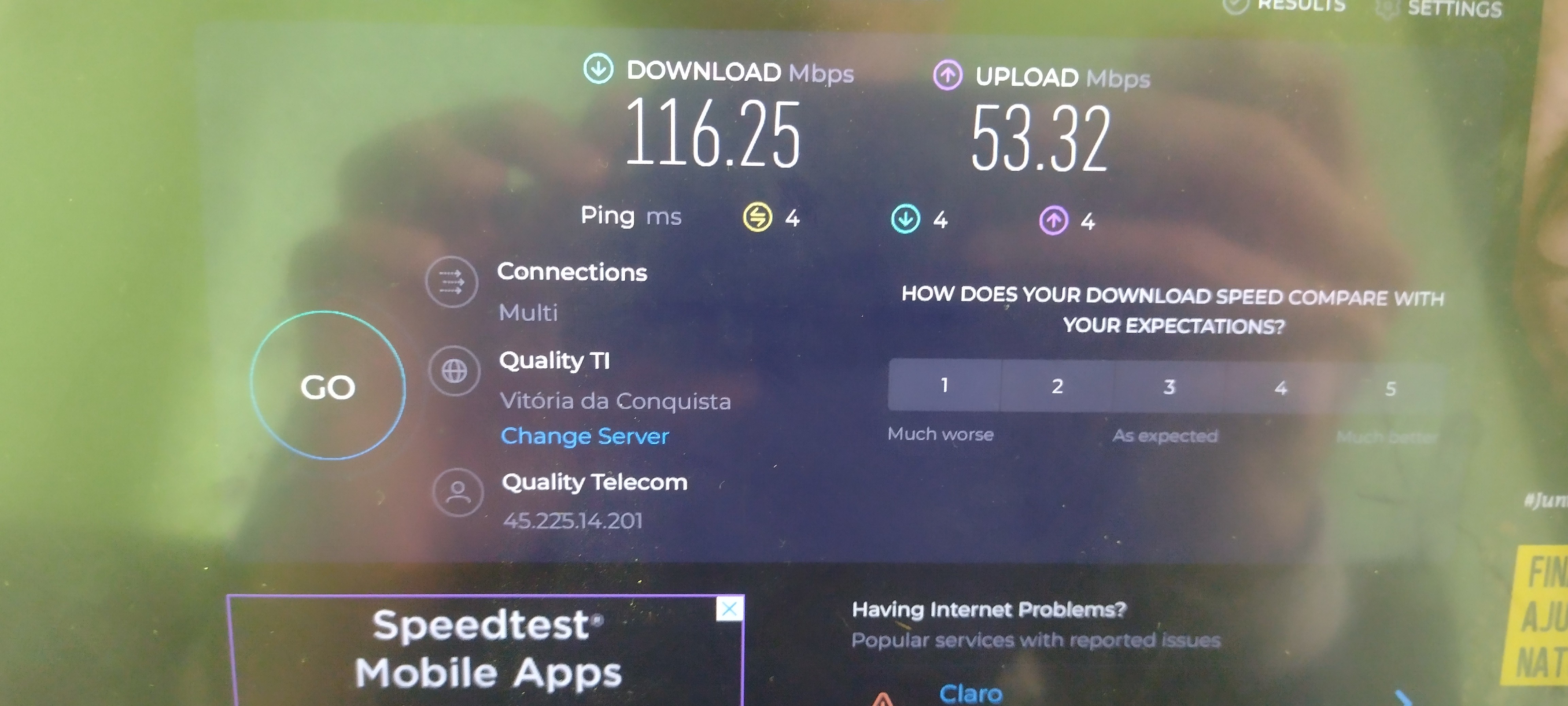Open the RESULTS tab
The height and width of the screenshot is (706, 1568).
point(1285,5)
